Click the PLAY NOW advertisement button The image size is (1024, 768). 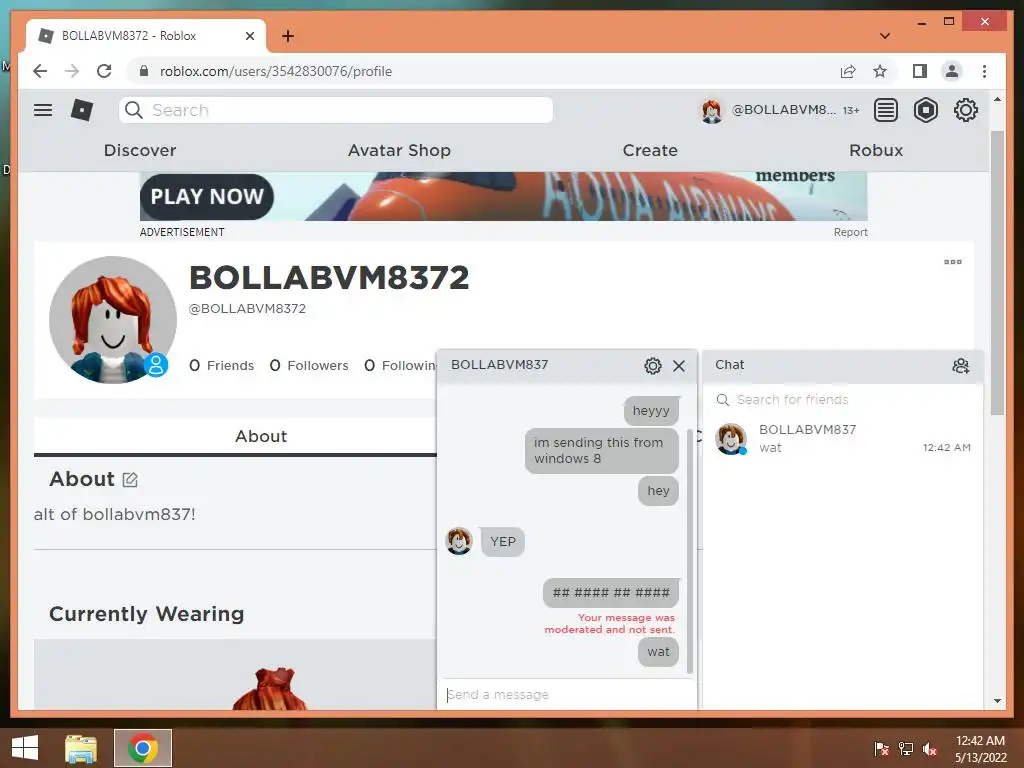click(207, 197)
